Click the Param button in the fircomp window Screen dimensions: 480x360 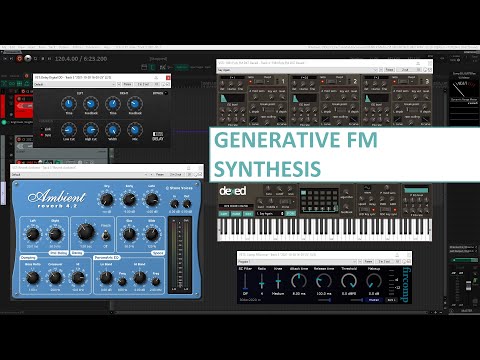pos(368,262)
